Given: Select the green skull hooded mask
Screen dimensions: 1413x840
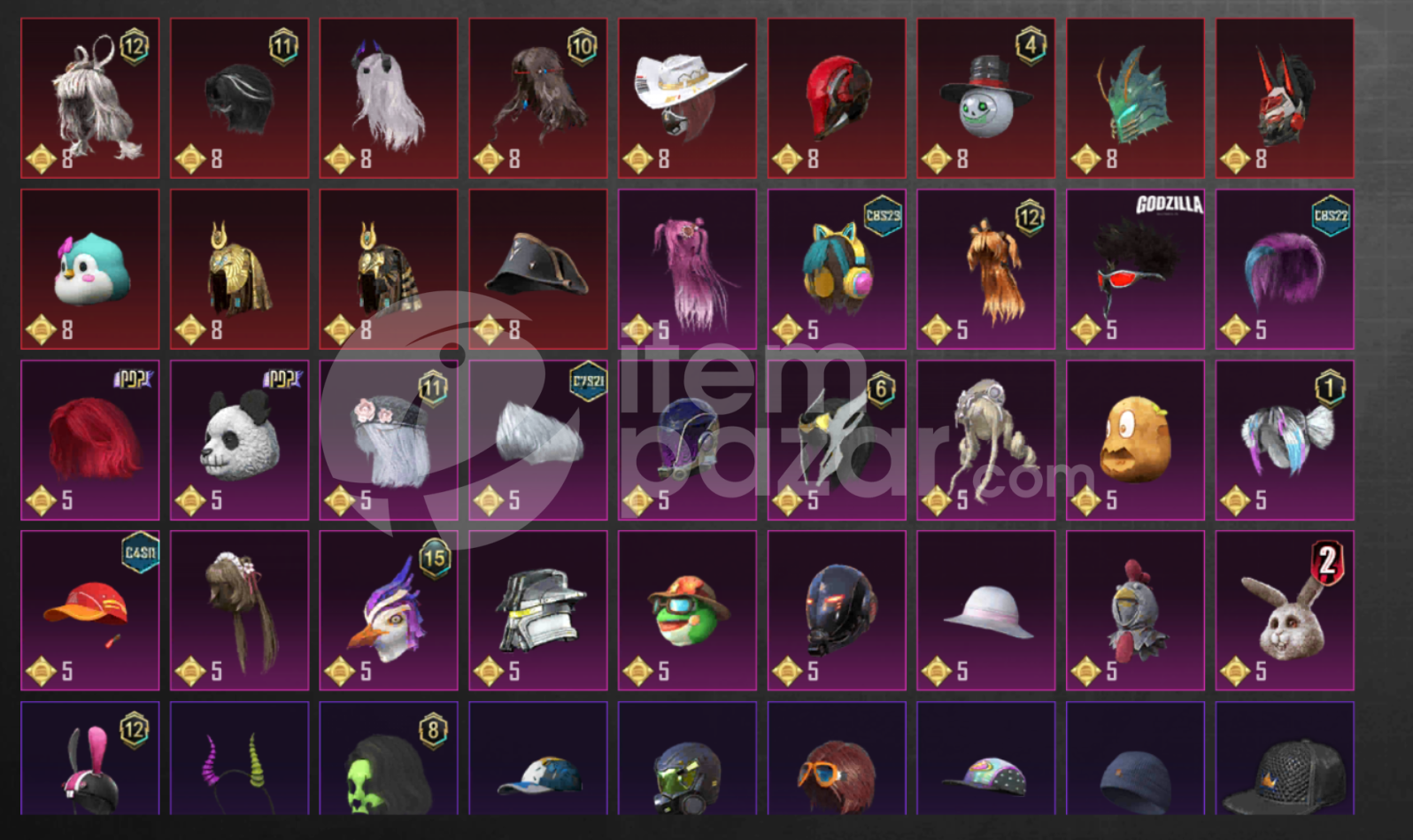Looking at the screenshot, I should tap(389, 758).
